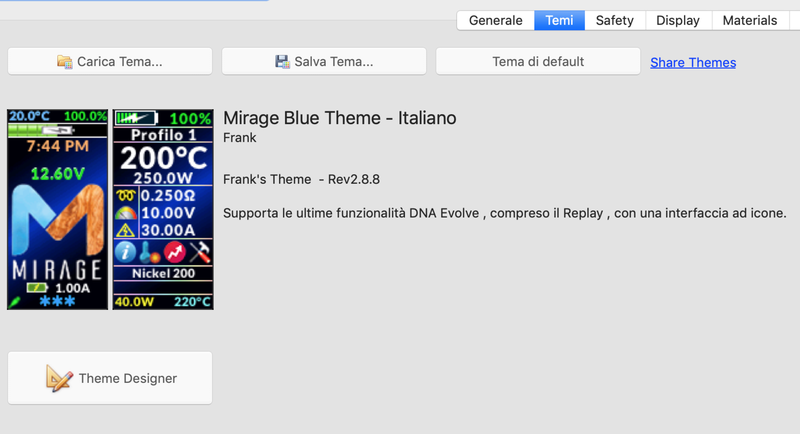The width and height of the screenshot is (800, 434).
Task: Click the folder icon on Carica Tema
Action: coord(65,62)
